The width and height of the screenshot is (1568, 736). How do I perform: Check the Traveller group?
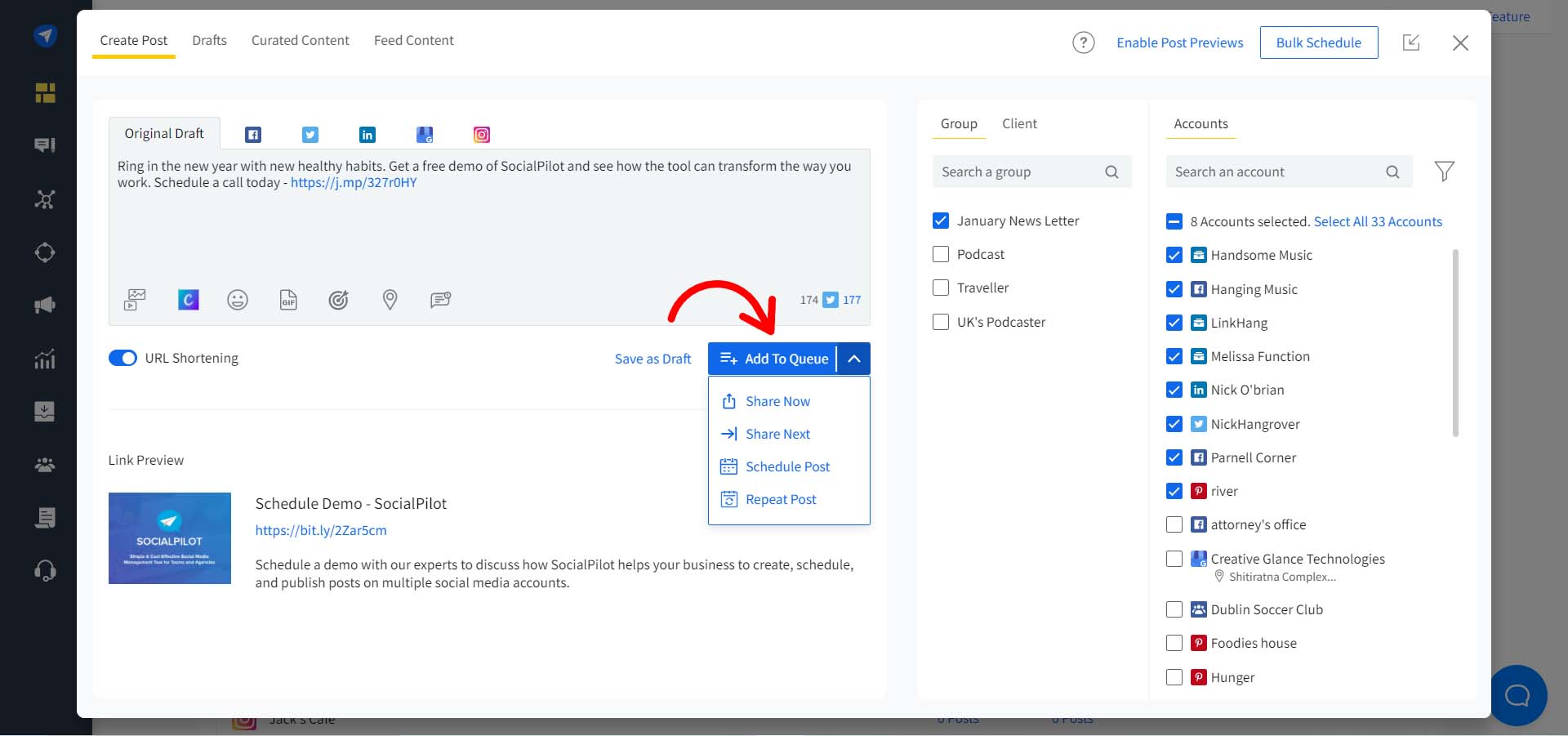tap(941, 288)
